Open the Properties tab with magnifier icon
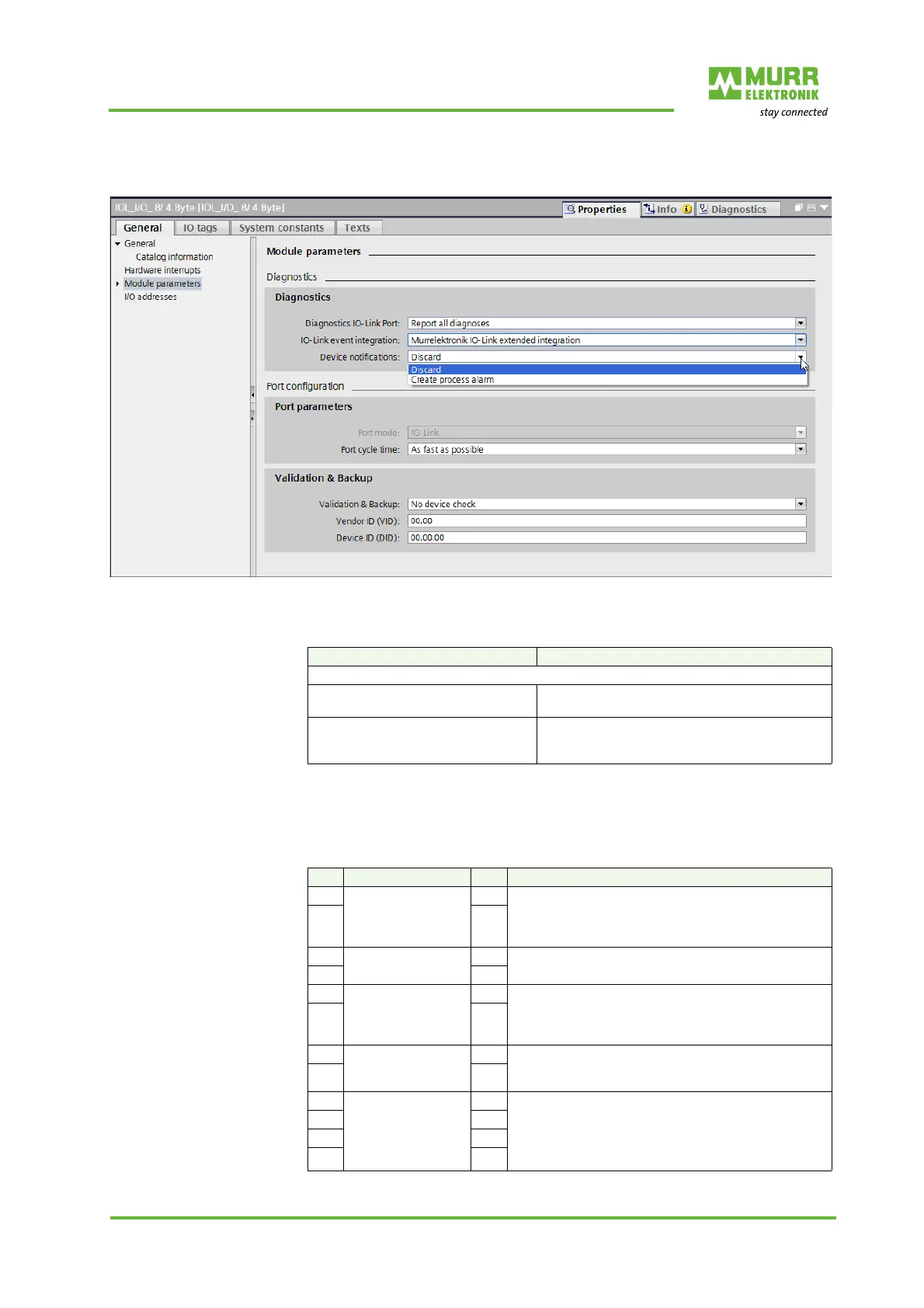This screenshot has width=924, height=1308. pyautogui.click(x=601, y=209)
